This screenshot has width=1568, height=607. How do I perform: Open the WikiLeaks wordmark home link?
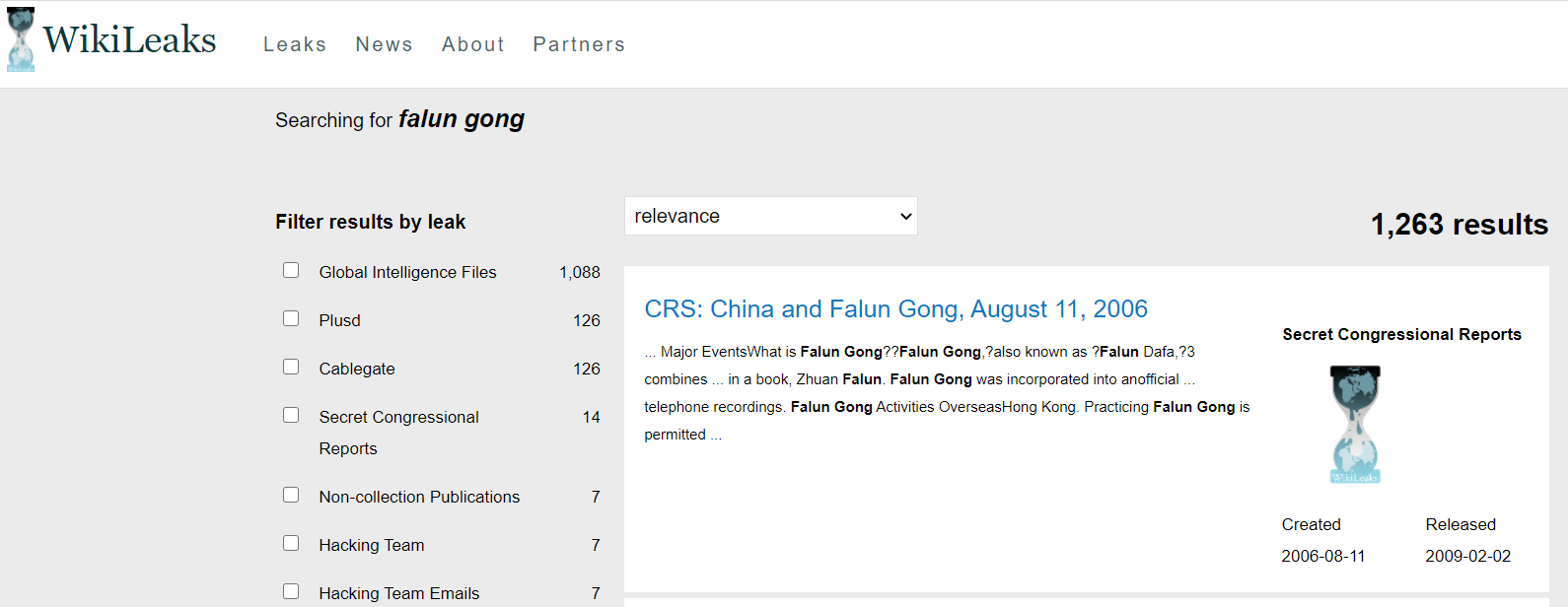pyautogui.click(x=129, y=39)
